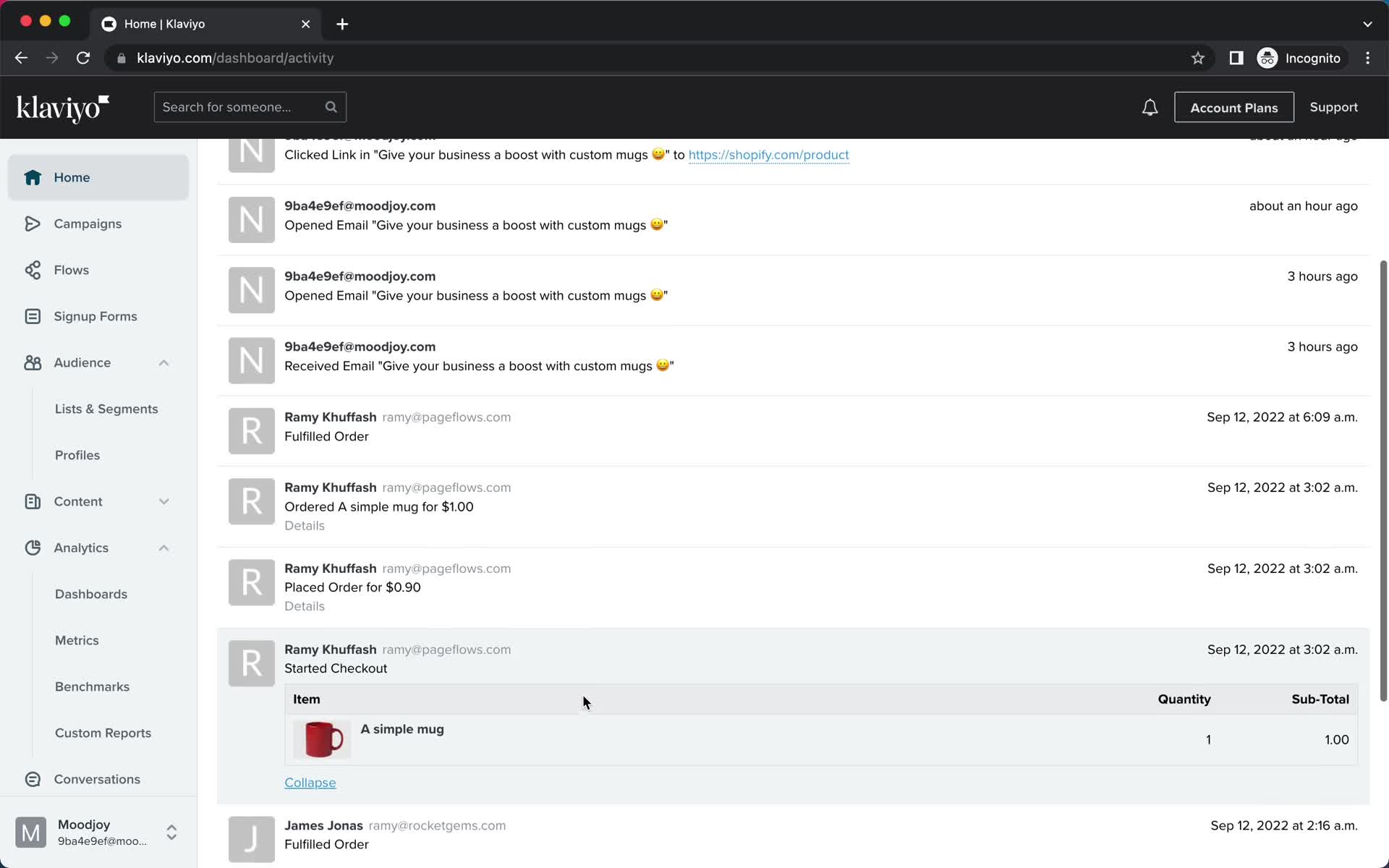The image size is (1389, 868).
Task: Open the Chrome three-dot menu
Action: point(1367,58)
